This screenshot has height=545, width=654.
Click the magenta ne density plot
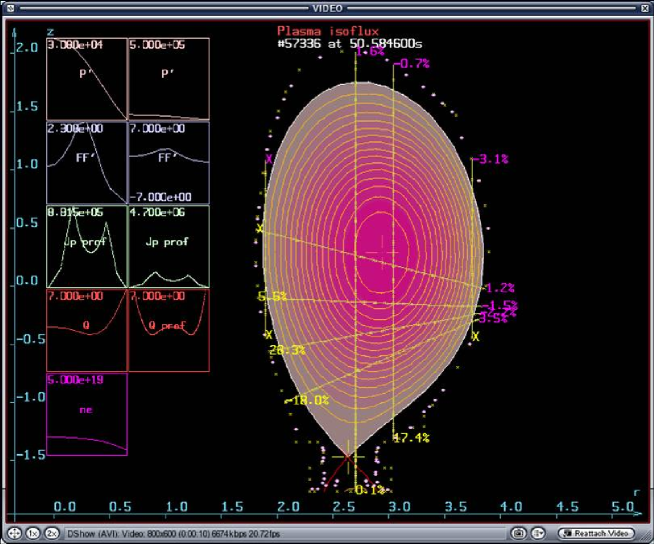click(87, 414)
